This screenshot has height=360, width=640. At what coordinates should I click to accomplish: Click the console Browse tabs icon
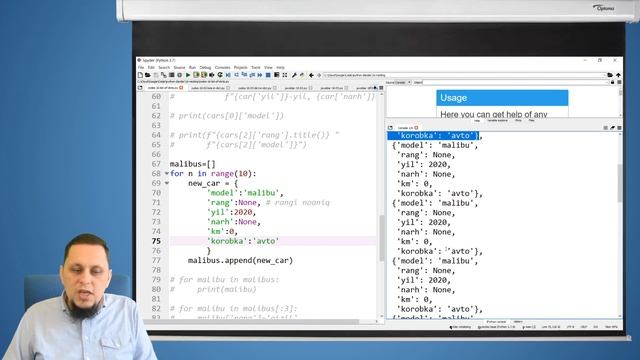[390, 128]
